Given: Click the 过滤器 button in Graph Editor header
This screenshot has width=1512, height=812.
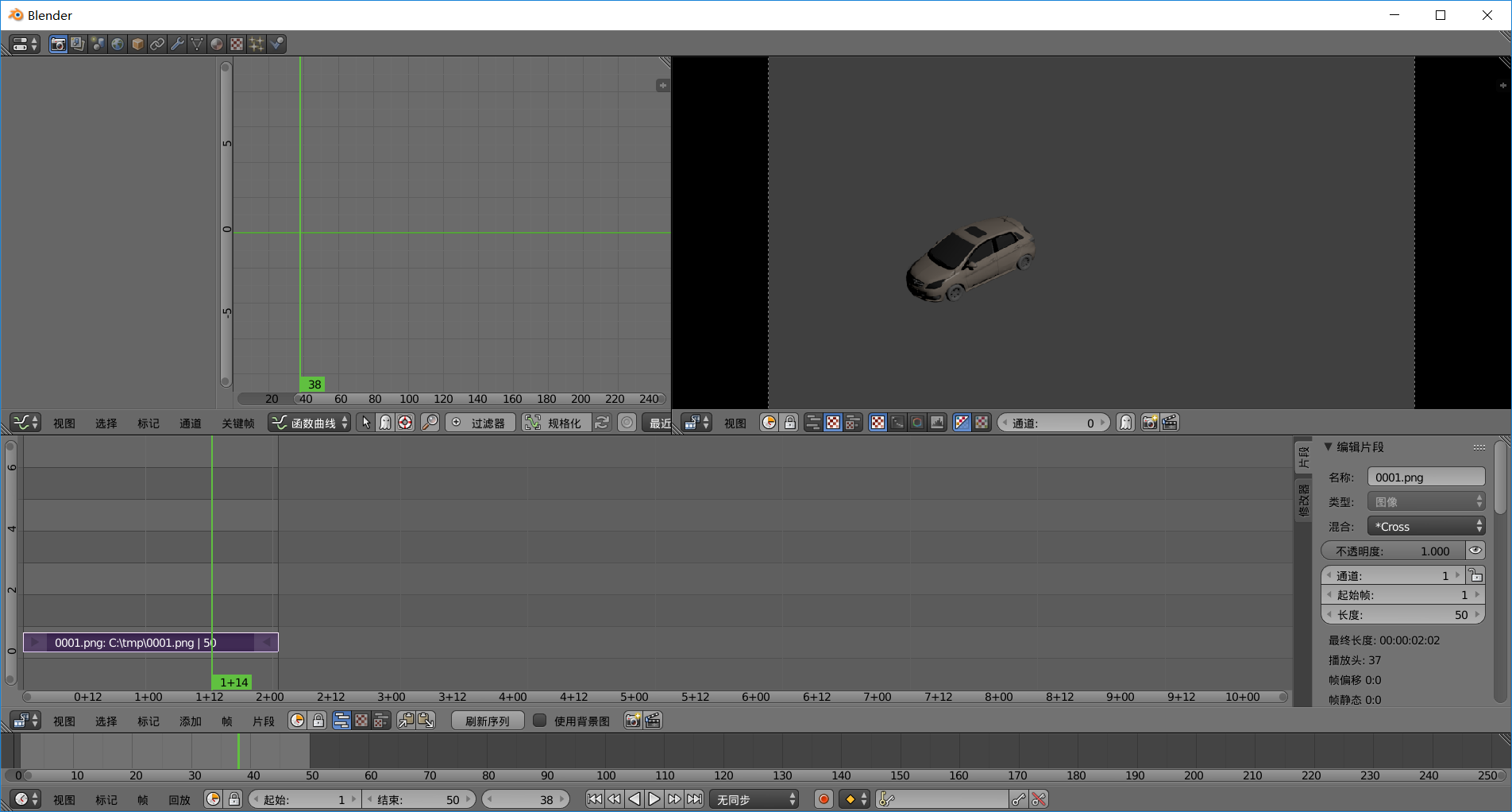Looking at the screenshot, I should [x=480, y=422].
